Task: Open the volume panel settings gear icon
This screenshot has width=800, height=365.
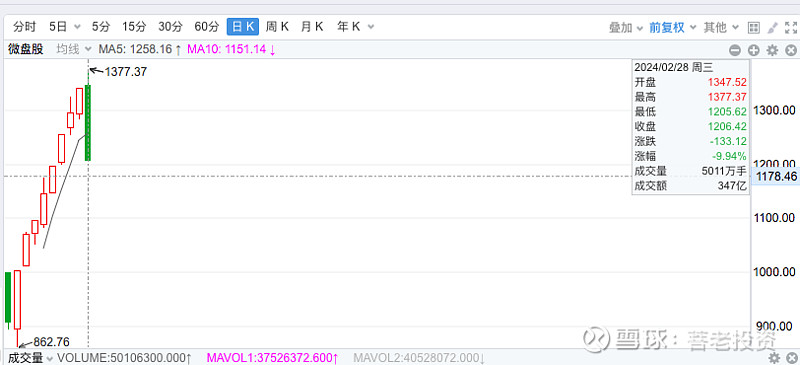Action: (x=774, y=357)
